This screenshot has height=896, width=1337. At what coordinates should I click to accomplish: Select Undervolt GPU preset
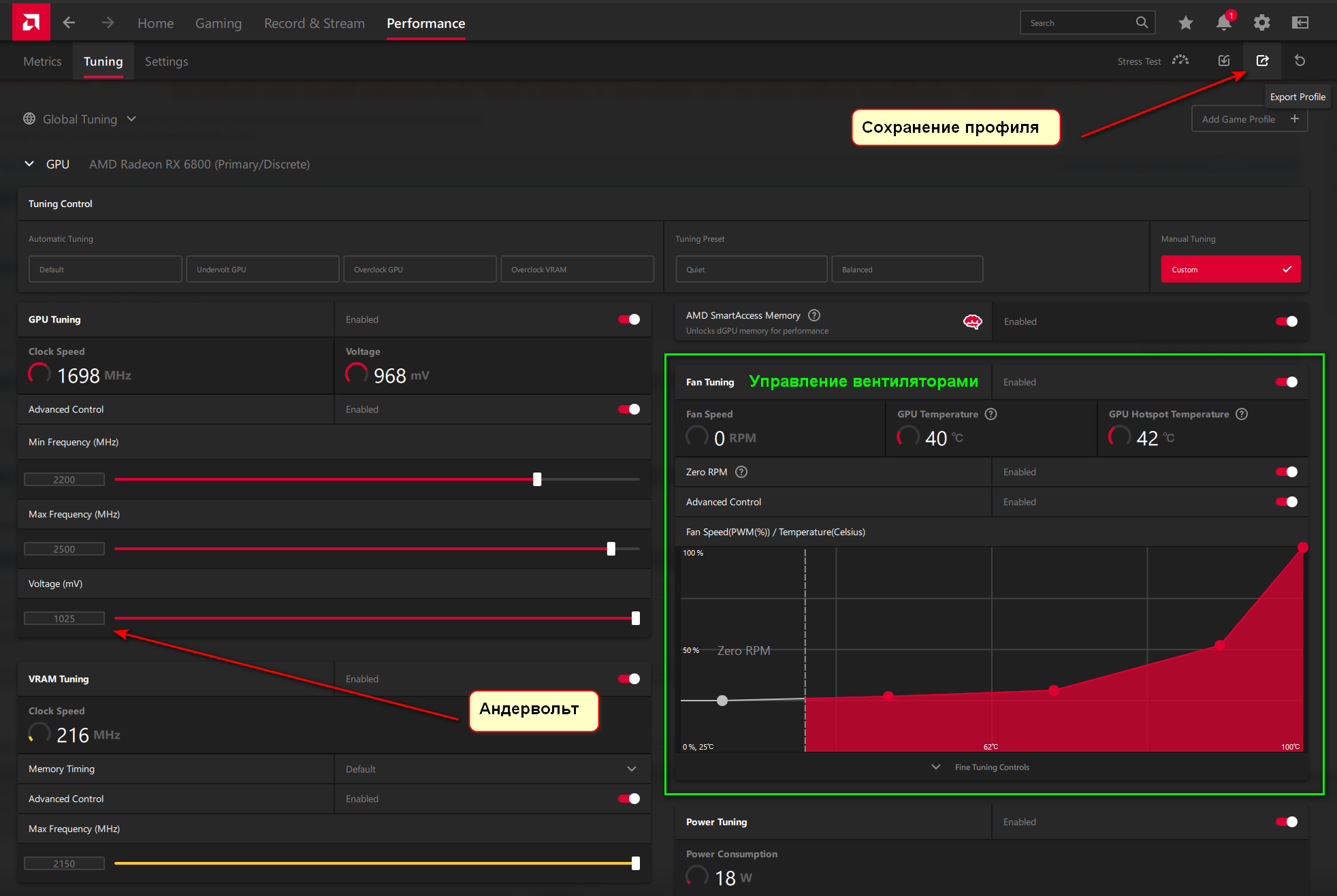coord(262,270)
